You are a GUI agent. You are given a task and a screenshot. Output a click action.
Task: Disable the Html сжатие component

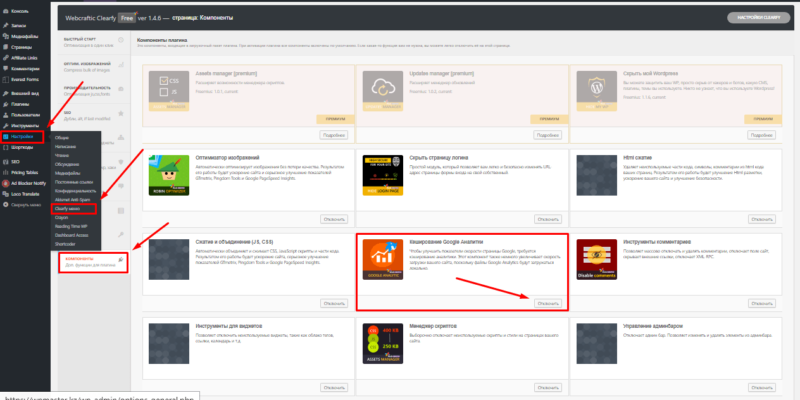coord(762,219)
